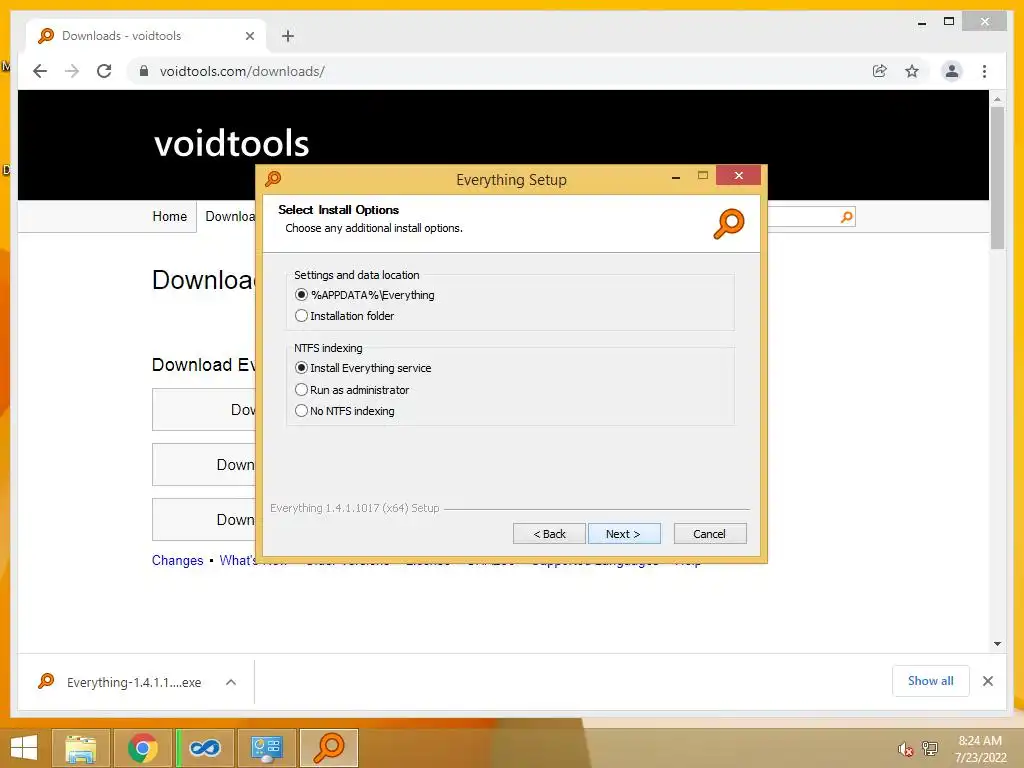Share this page via Chrome share icon
1024x768 pixels.
coord(880,71)
